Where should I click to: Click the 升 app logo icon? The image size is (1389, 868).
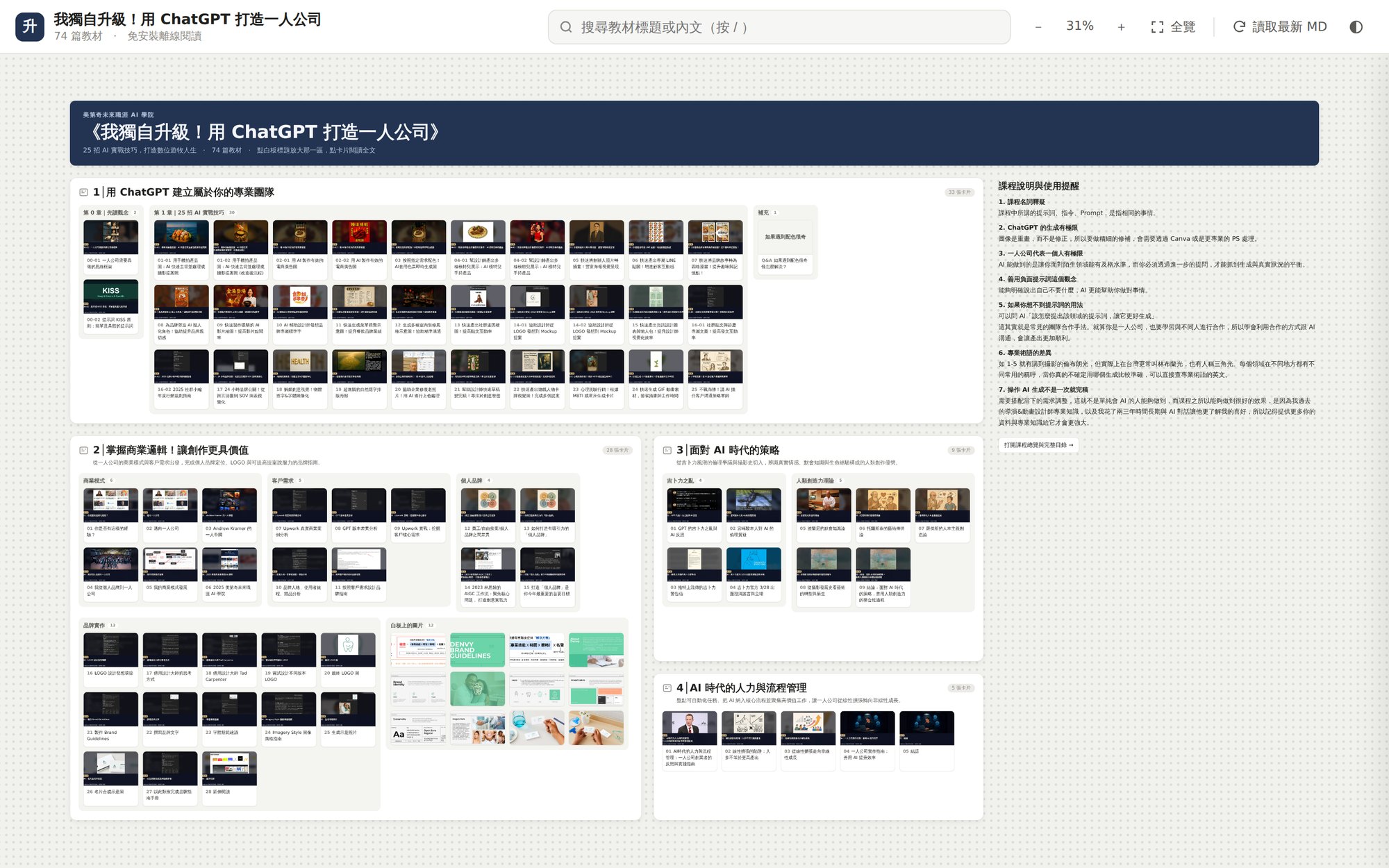[x=30, y=26]
